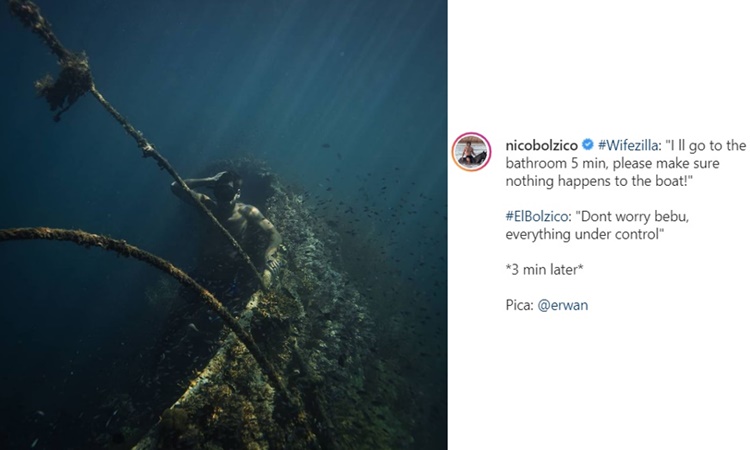Viewport: 750px width, 450px height.
Task: Click the blank white area below caption
Action: click(598, 383)
